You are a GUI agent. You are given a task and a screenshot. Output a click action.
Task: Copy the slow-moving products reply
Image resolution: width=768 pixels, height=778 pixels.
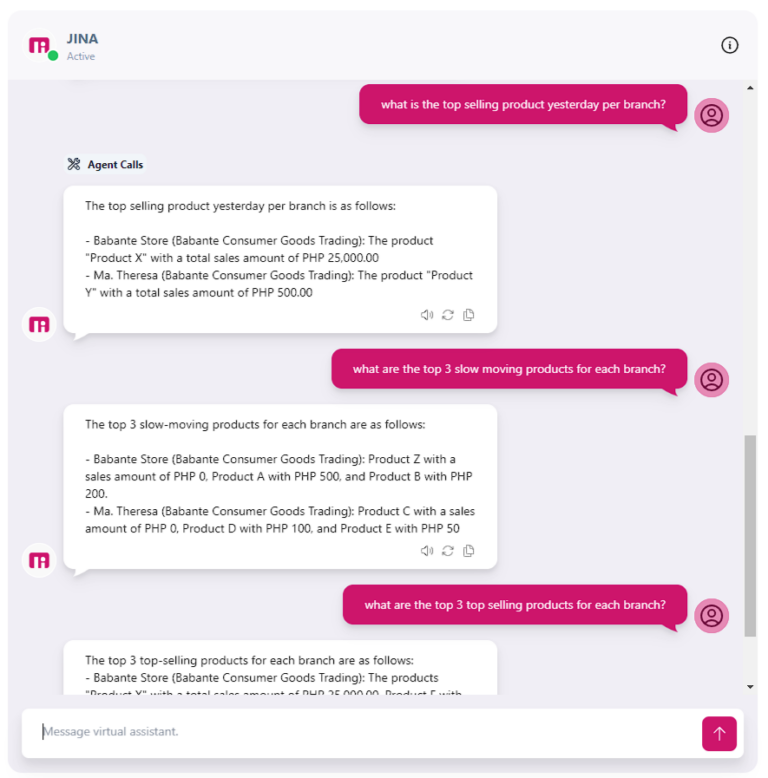pos(468,551)
